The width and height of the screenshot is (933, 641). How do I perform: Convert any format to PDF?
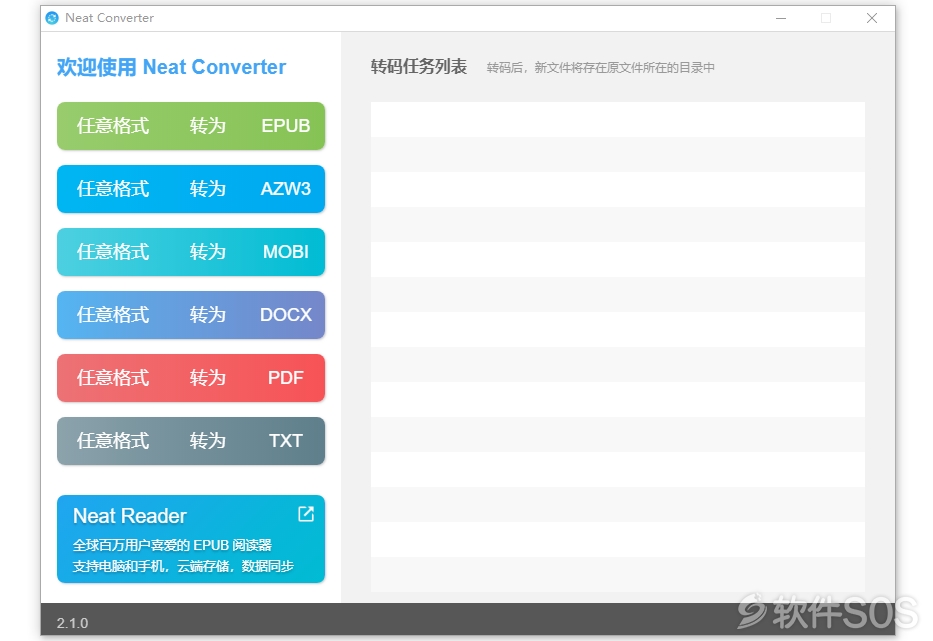pos(191,378)
